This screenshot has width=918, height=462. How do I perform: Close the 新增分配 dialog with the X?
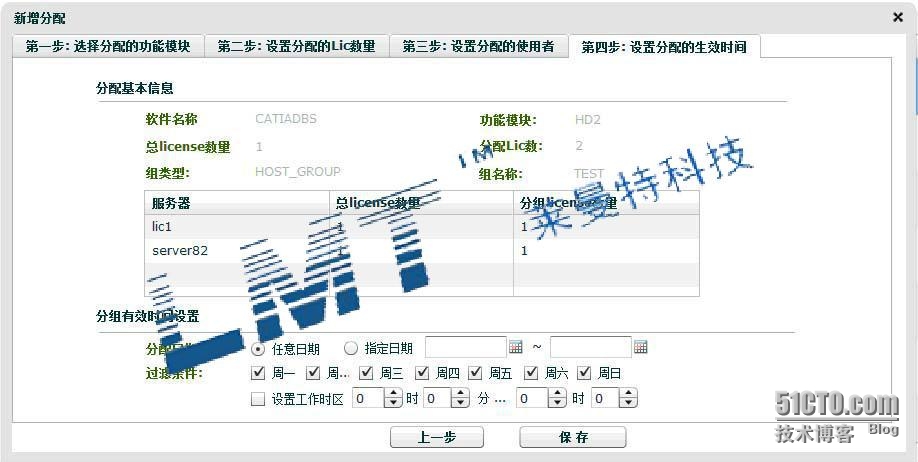pyautogui.click(x=898, y=18)
